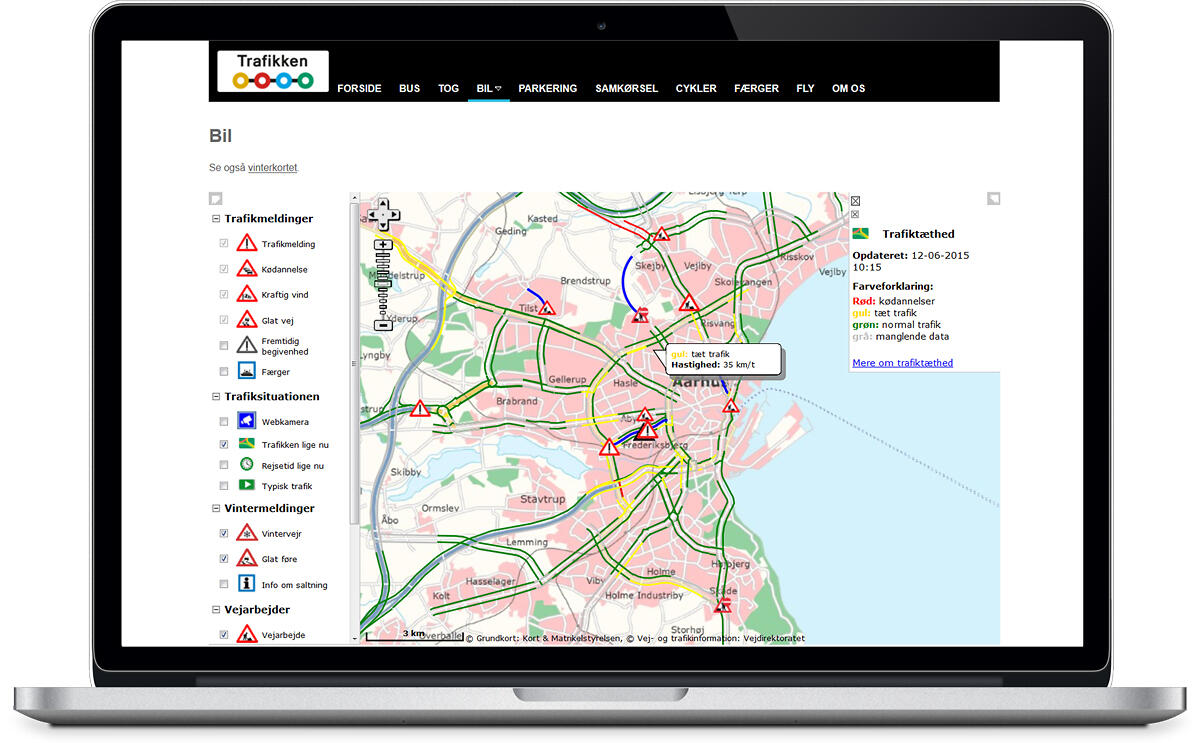Collapse the Vintermeldinger section
1200x743 pixels.
tap(215, 509)
